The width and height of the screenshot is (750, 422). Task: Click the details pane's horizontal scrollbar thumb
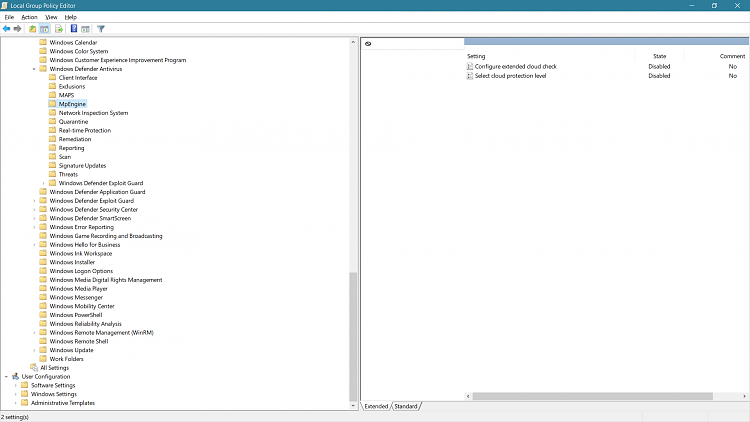pos(593,396)
